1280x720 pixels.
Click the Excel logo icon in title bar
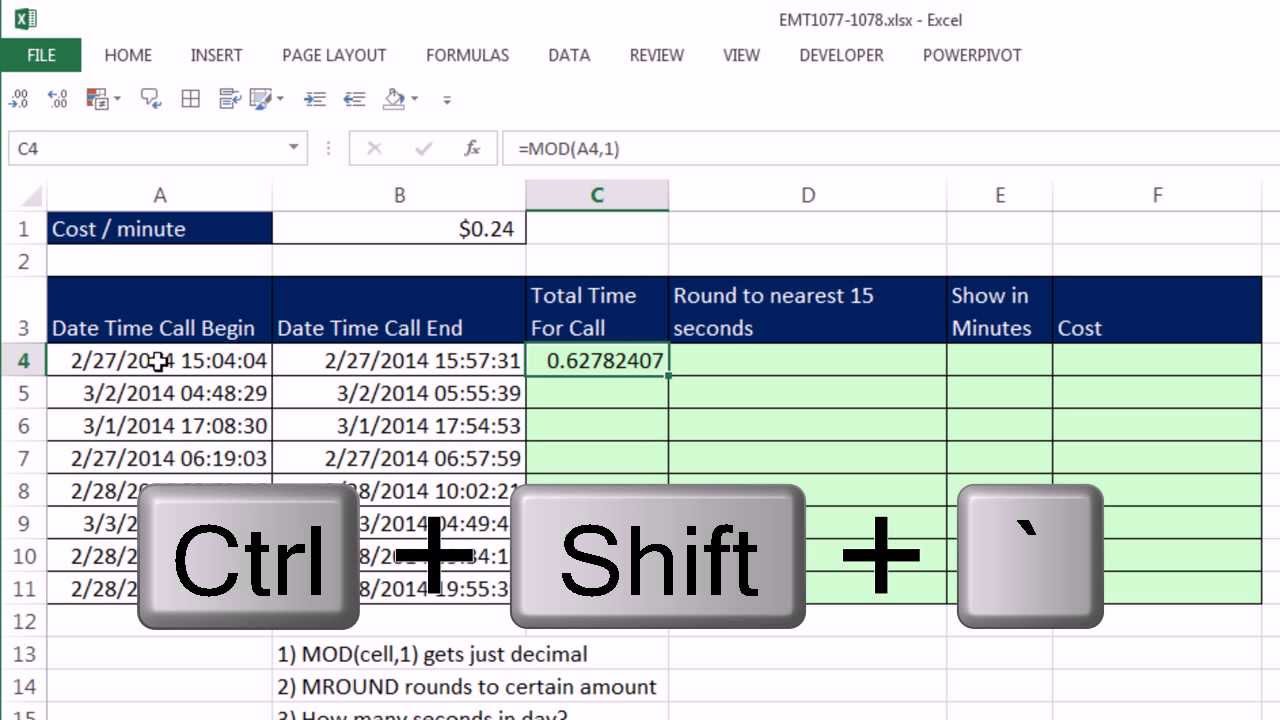(x=26, y=18)
